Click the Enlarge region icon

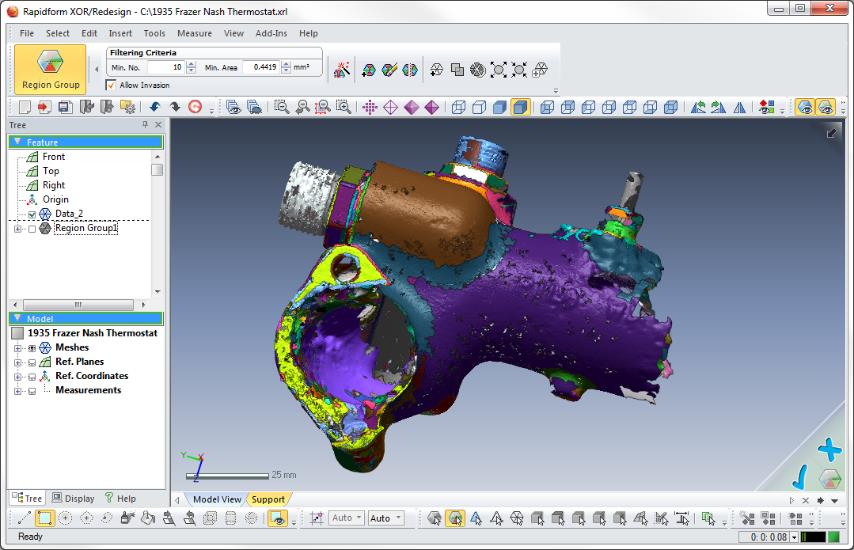pos(498,70)
